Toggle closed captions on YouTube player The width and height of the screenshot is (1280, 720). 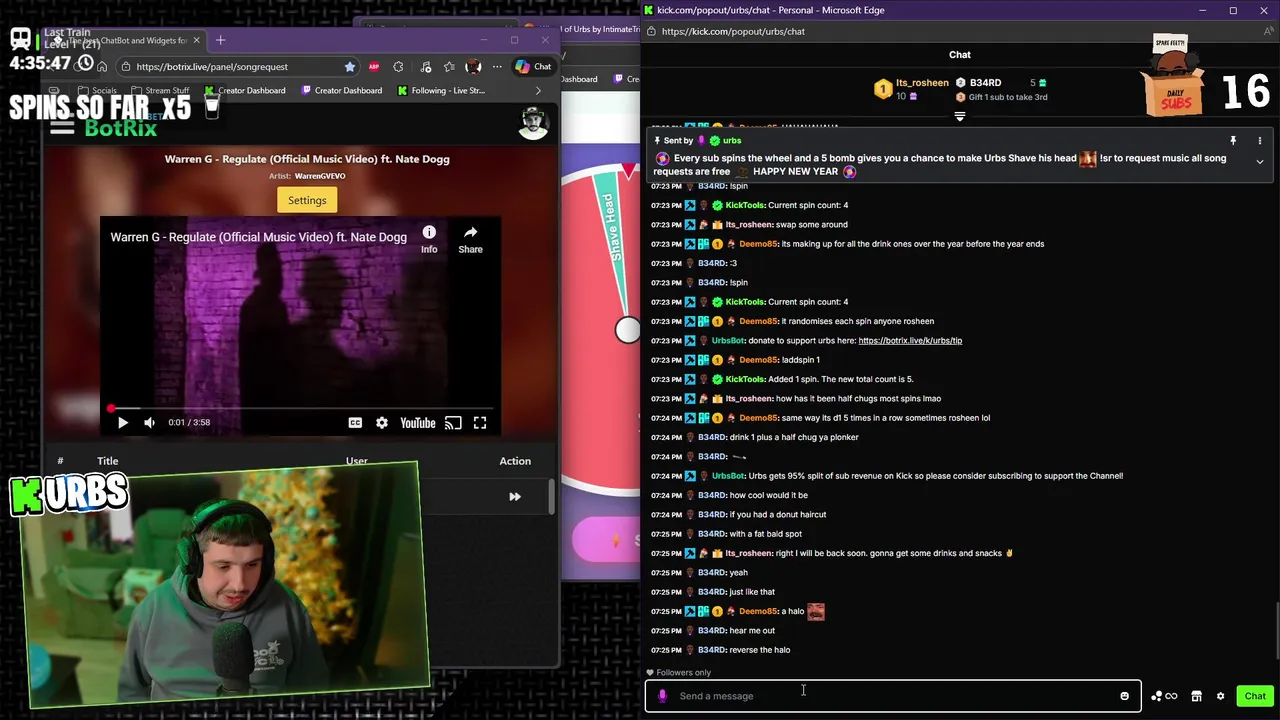pyautogui.click(x=355, y=423)
